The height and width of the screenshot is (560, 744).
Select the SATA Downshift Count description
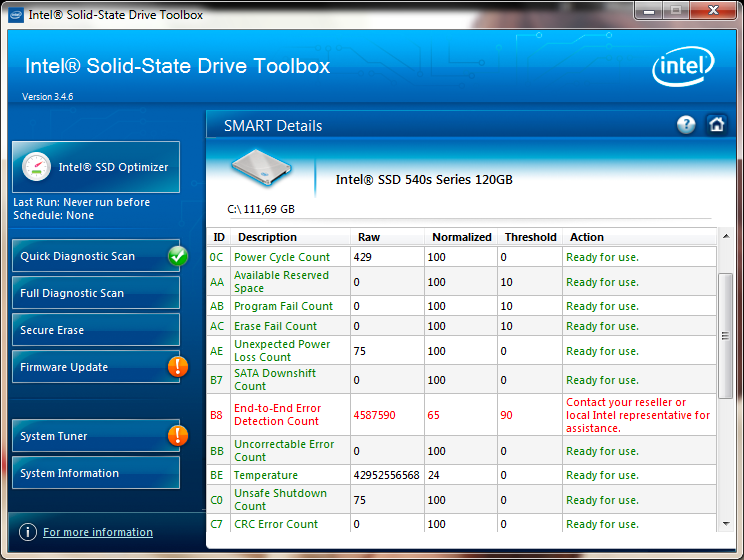click(x=275, y=379)
